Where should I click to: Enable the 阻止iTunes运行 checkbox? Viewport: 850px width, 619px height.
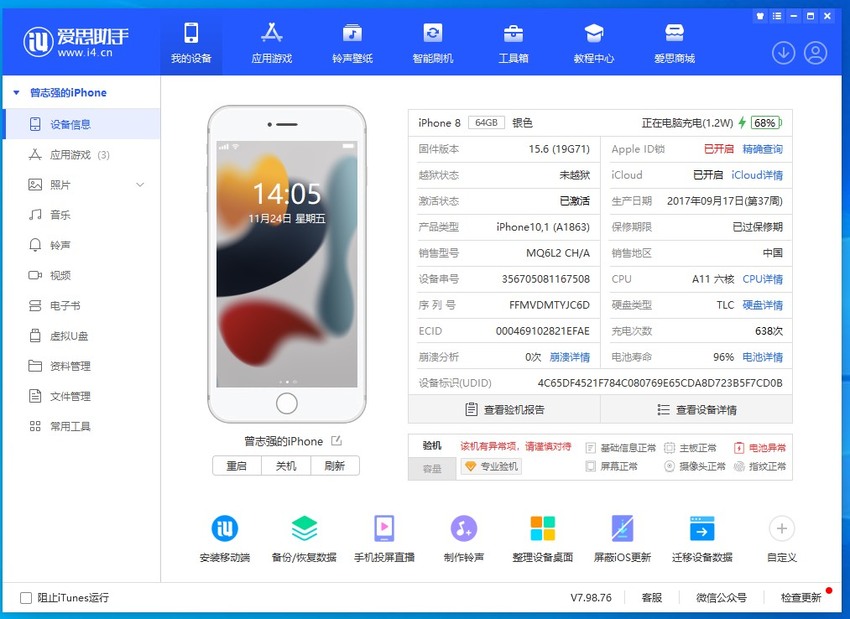point(25,597)
